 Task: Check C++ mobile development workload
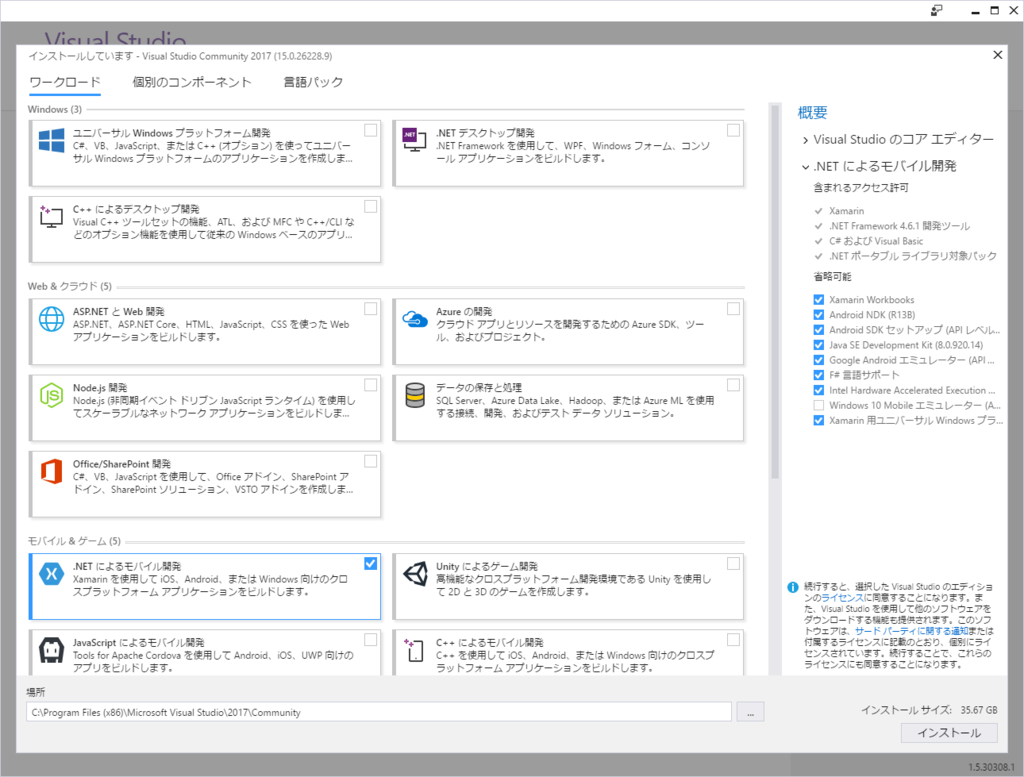[733, 640]
